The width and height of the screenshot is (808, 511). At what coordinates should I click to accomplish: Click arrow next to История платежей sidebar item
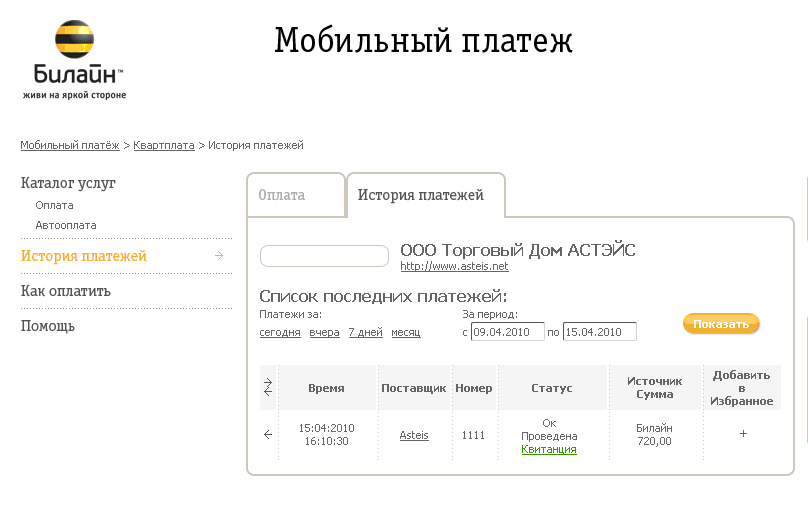click(x=218, y=256)
